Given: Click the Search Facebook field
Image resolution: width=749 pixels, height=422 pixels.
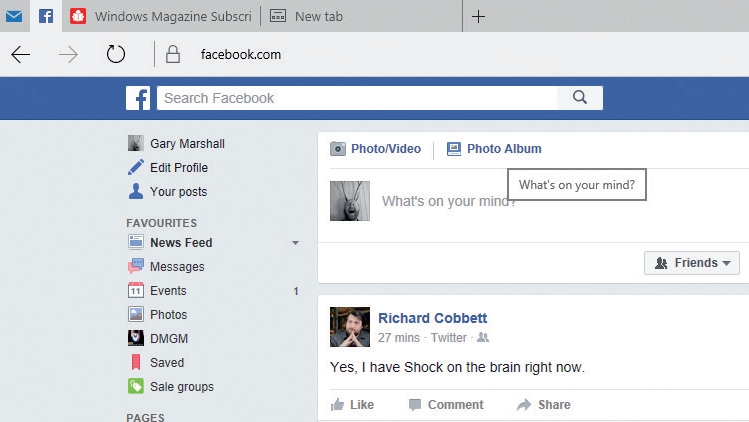Looking at the screenshot, I should [357, 98].
